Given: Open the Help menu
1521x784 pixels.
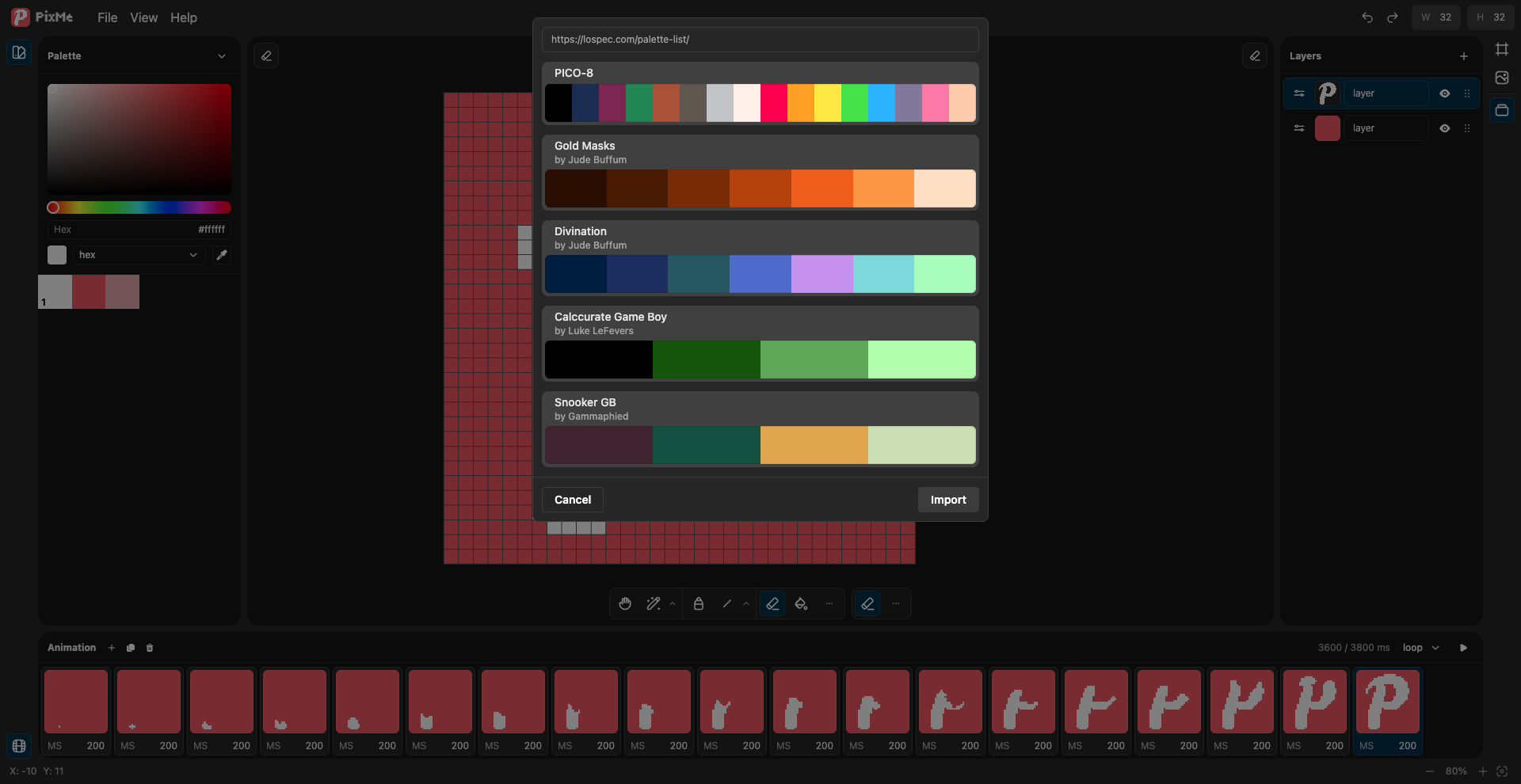Looking at the screenshot, I should pos(184,17).
